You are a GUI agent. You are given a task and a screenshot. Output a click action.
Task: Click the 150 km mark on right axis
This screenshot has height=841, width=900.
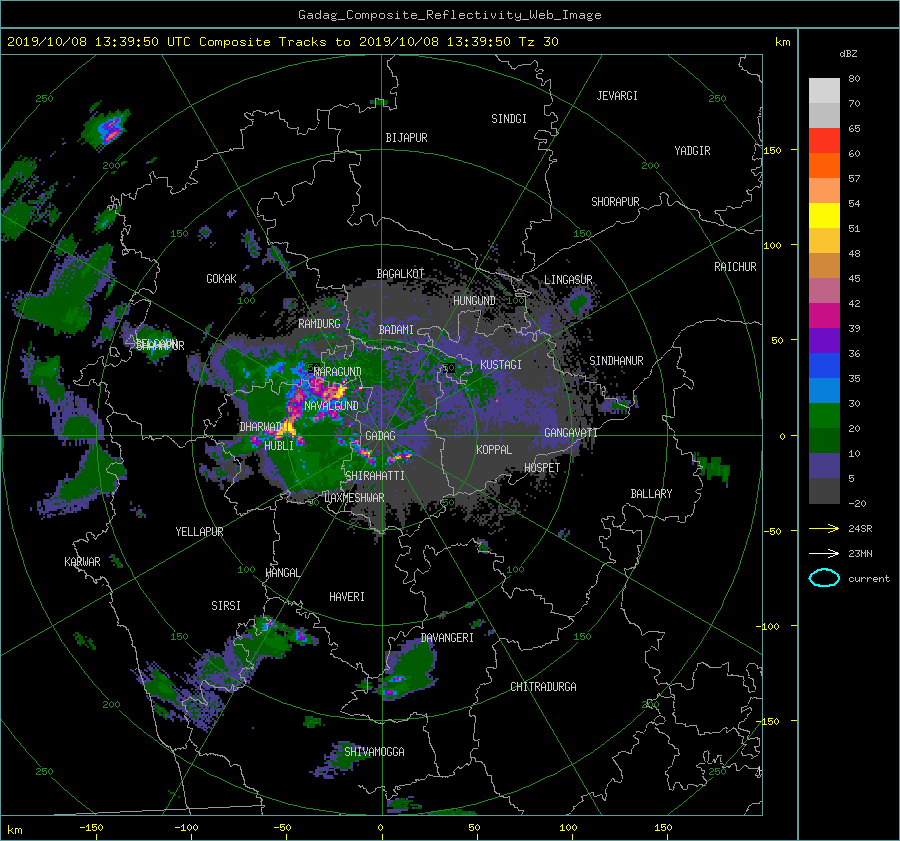pos(772,150)
